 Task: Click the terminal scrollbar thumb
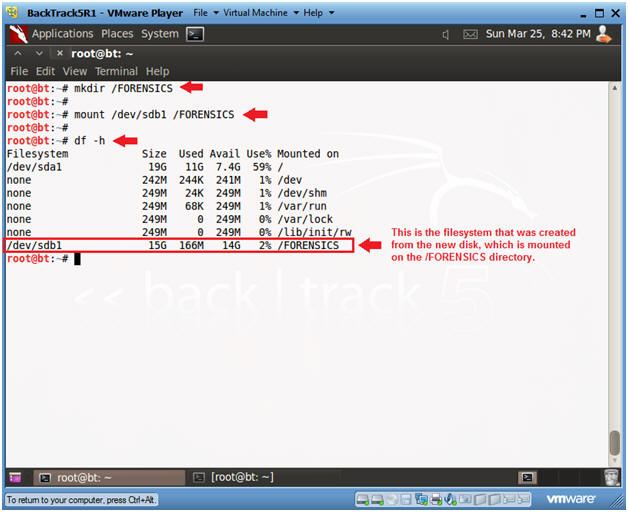point(614,442)
